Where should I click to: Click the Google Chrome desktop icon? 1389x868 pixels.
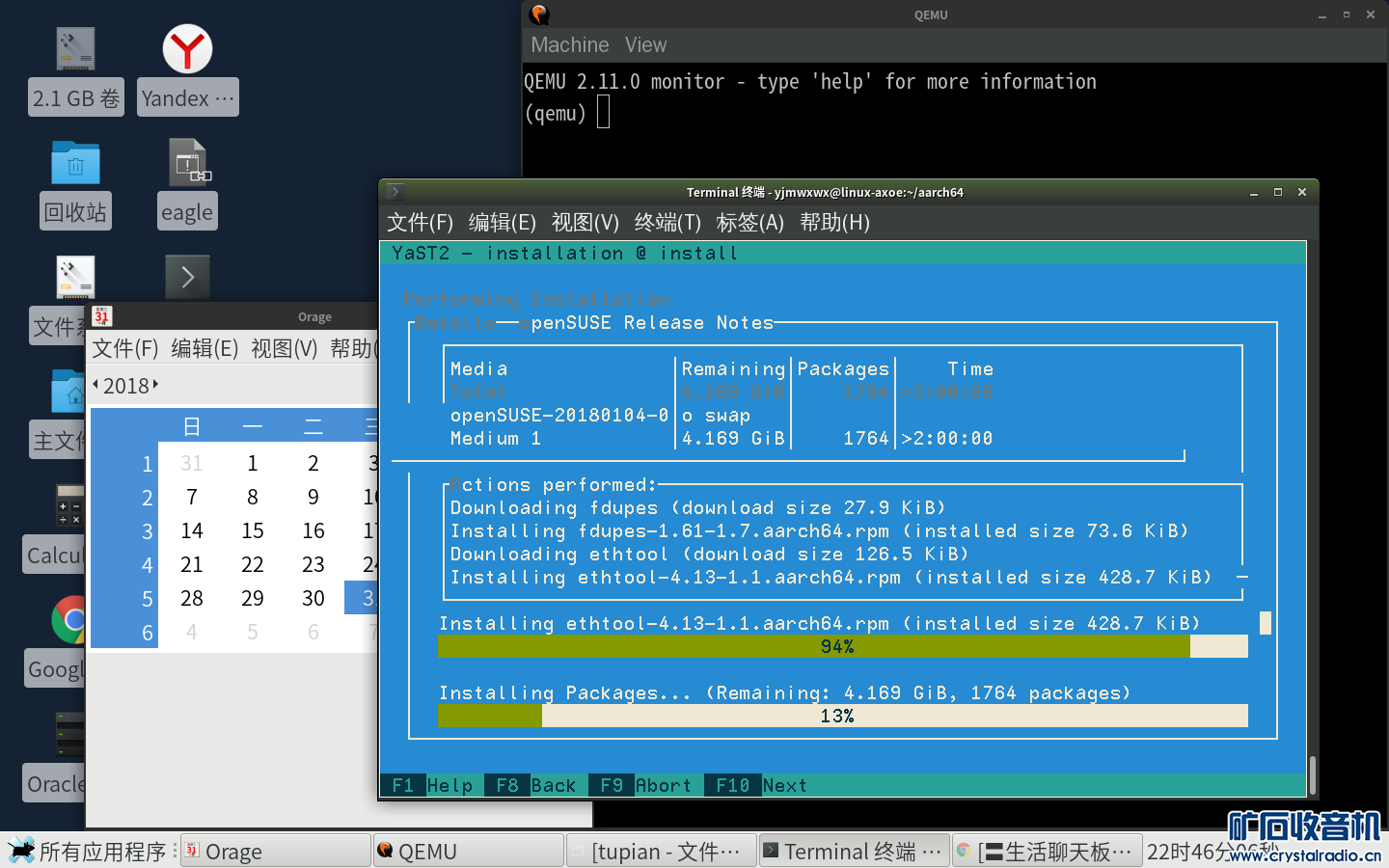tap(68, 619)
